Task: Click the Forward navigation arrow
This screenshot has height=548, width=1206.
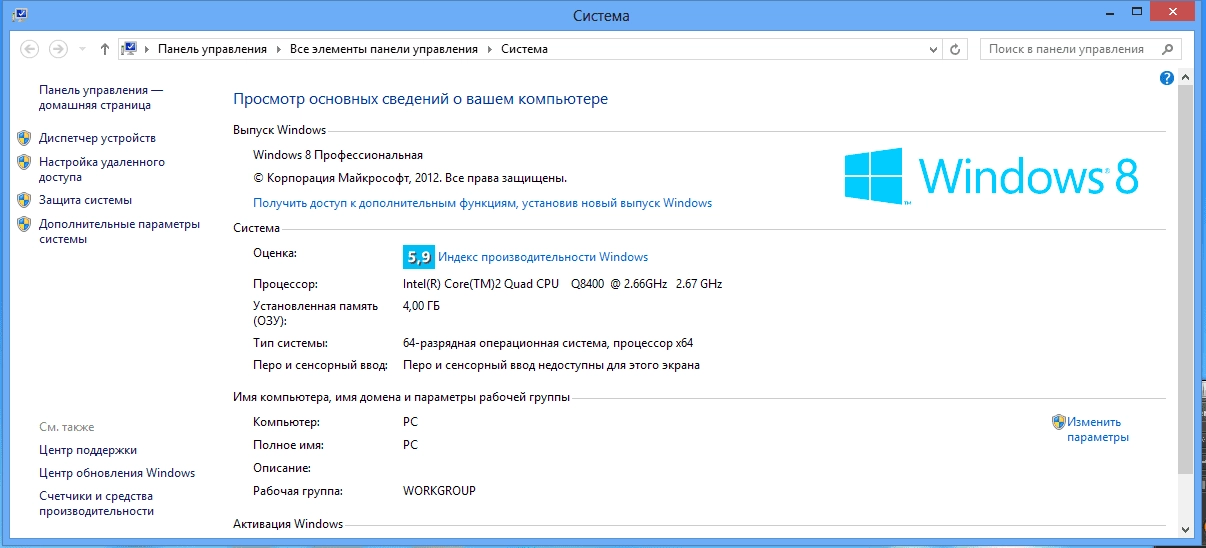Action: (59, 49)
